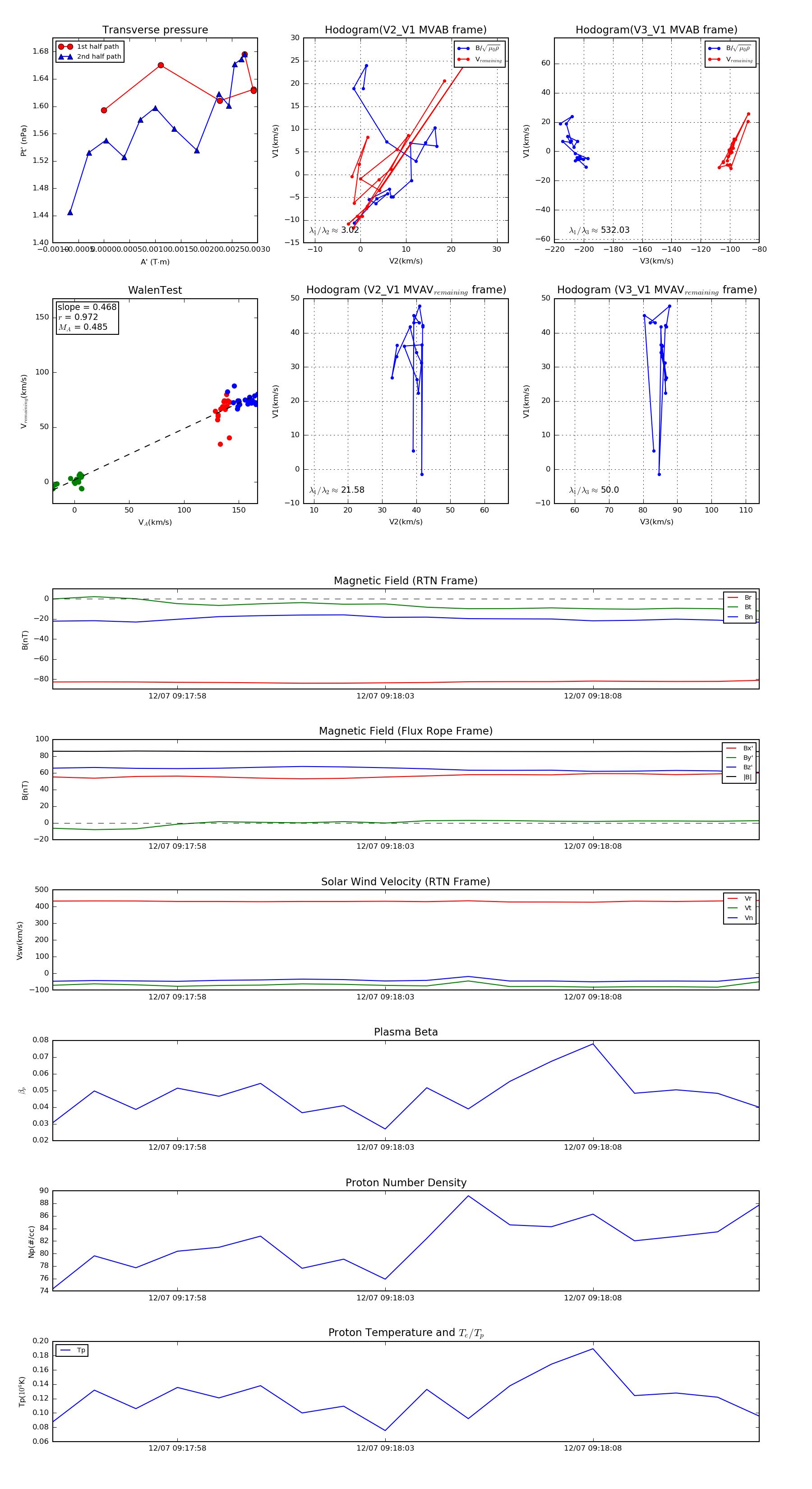Click the leftmost blue triangle in Transverse pressure

pyautogui.click(x=70, y=212)
